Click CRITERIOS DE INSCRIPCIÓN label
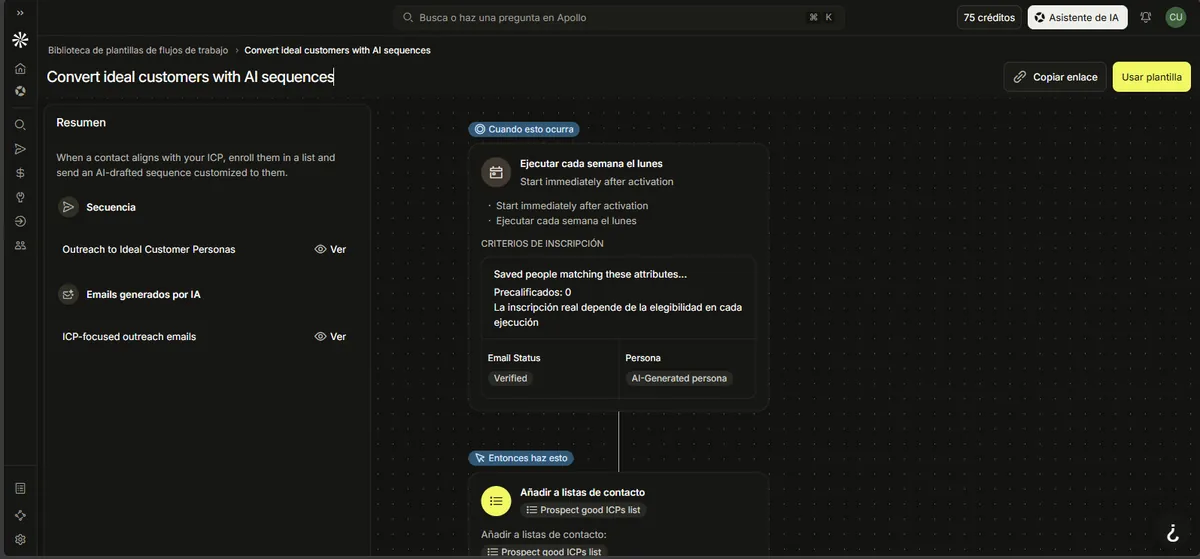This screenshot has height=559, width=1200. tap(542, 243)
